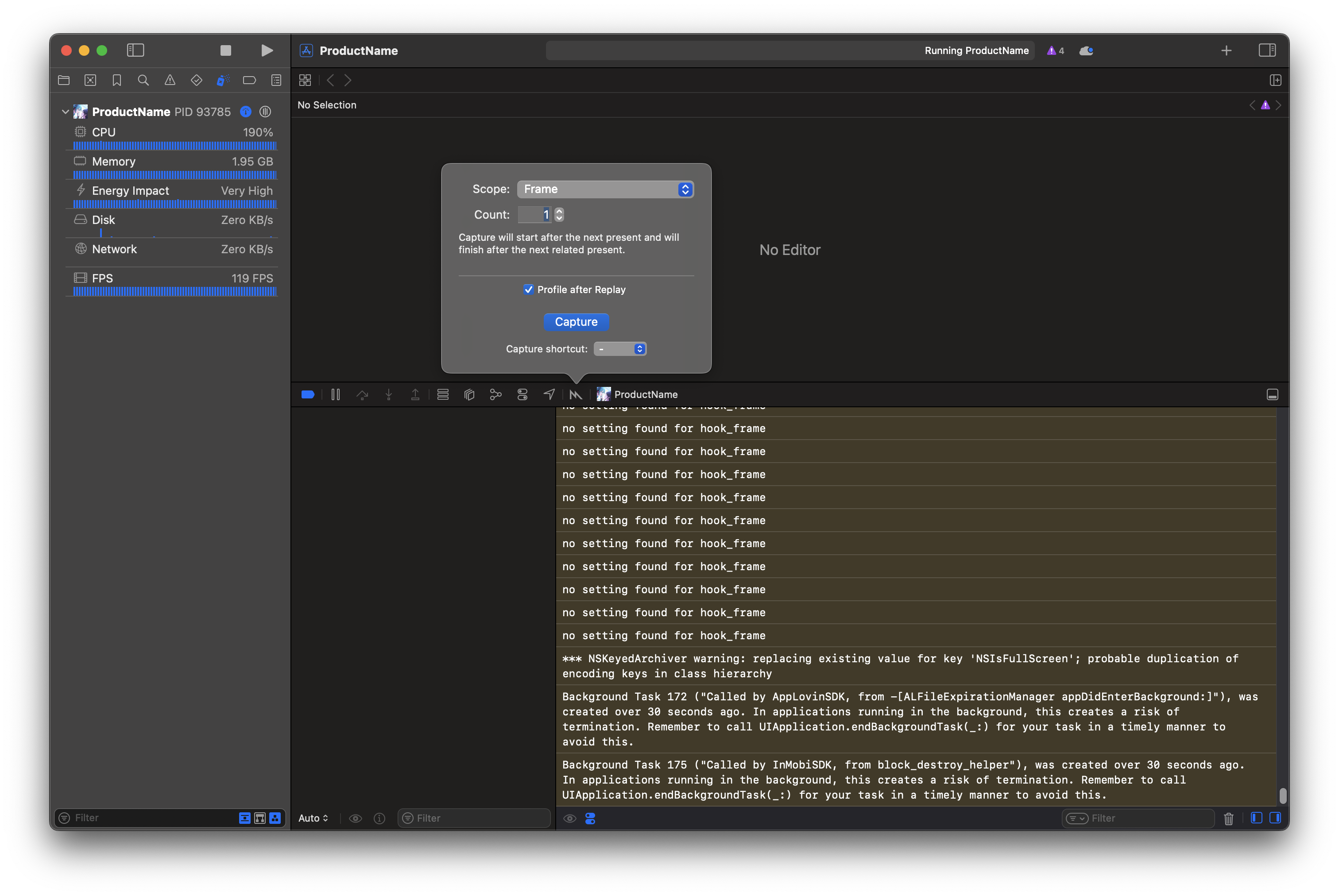Open Debug Memory Graph
The image size is (1339, 896).
click(495, 394)
